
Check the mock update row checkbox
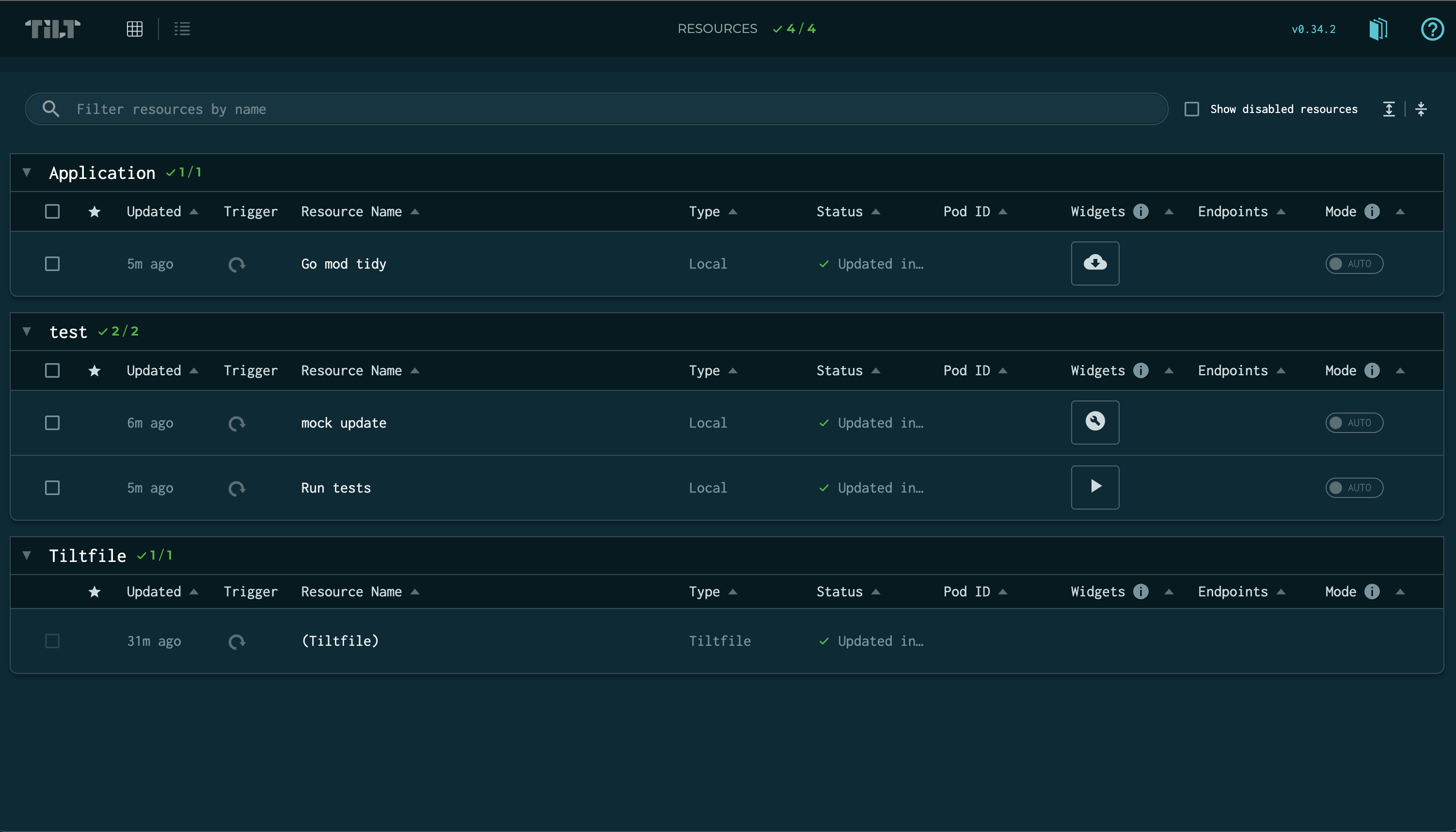[52, 422]
